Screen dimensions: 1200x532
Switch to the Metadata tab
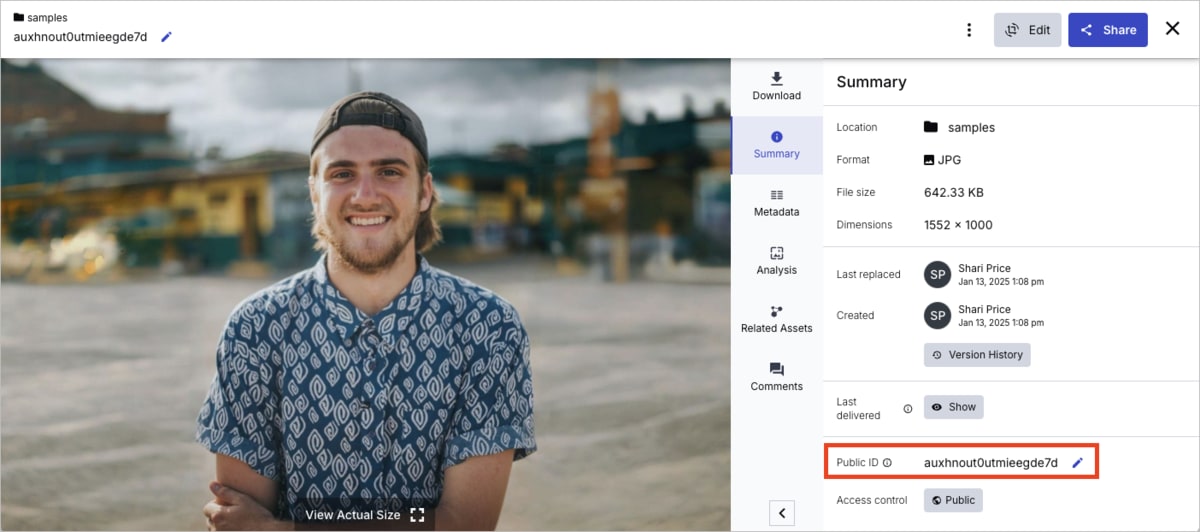(777, 203)
